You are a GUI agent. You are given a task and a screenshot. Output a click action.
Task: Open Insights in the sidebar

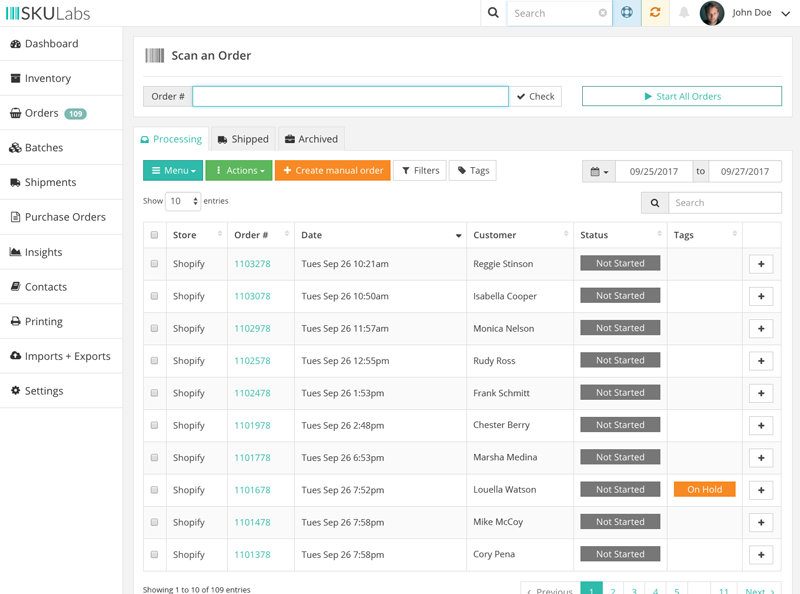click(x=61, y=252)
